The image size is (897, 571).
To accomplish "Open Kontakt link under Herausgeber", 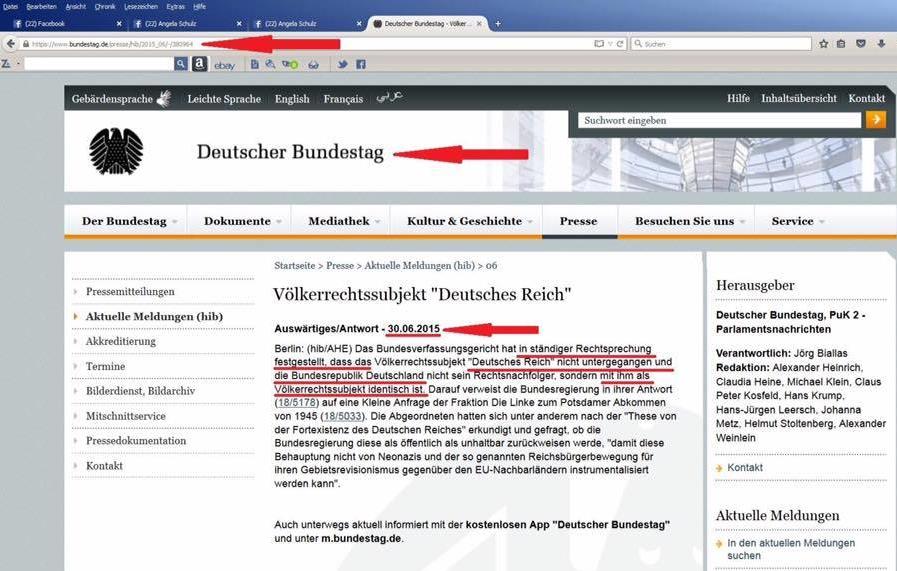I will coord(744,467).
